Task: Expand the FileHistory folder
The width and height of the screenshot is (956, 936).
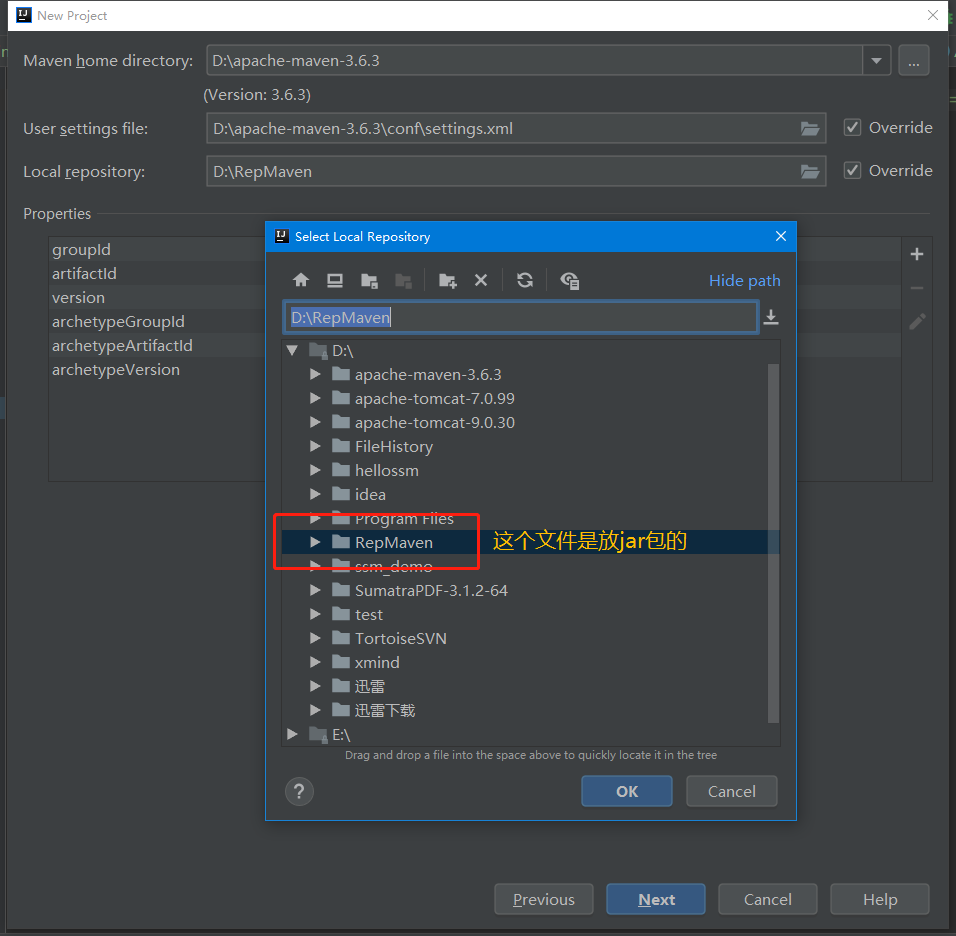Action: click(x=315, y=446)
